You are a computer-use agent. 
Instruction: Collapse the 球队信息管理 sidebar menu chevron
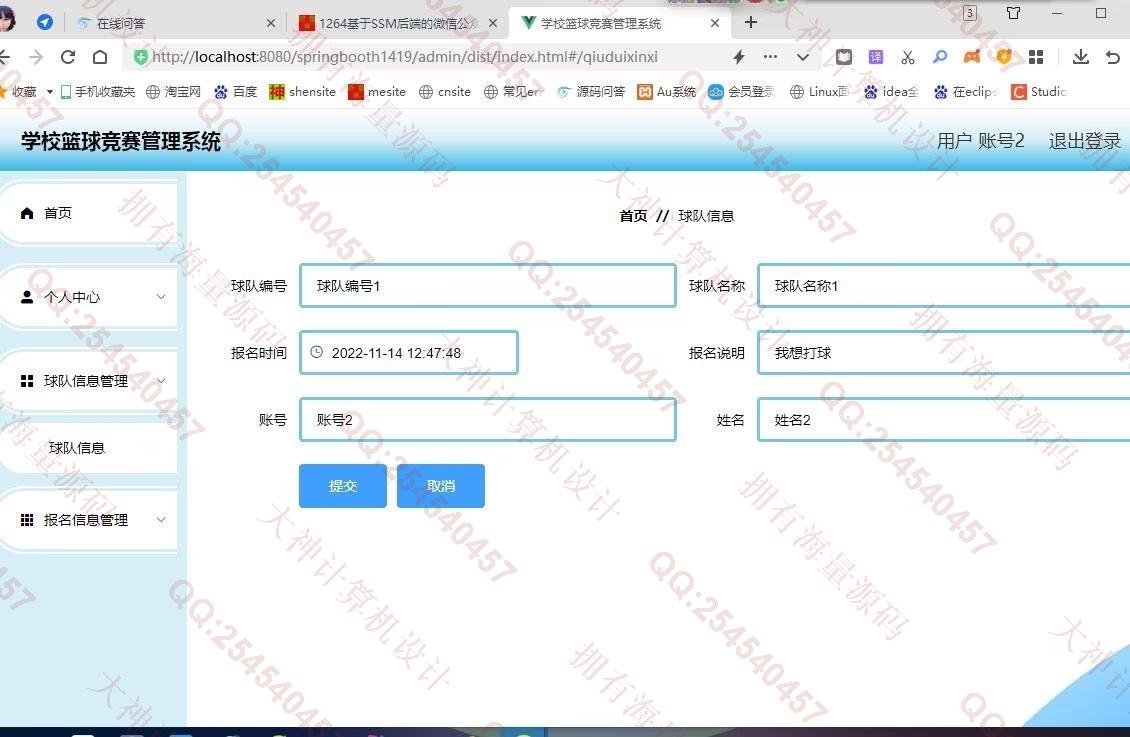(x=161, y=380)
